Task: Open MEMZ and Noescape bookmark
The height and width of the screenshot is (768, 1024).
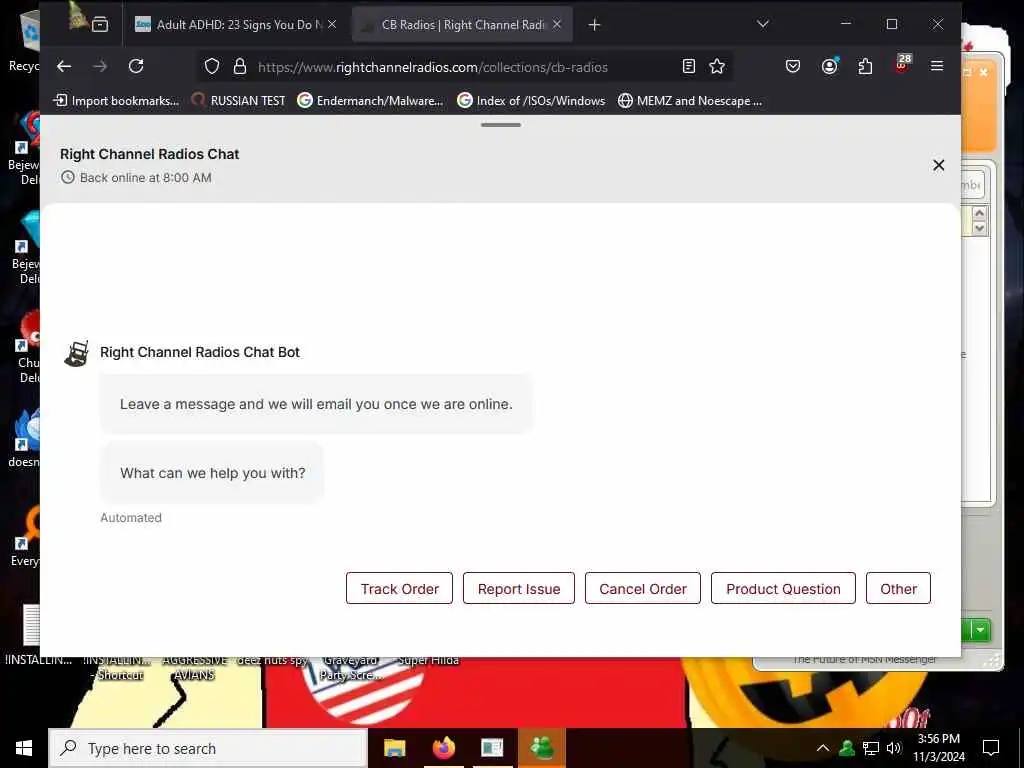Action: tap(690, 101)
